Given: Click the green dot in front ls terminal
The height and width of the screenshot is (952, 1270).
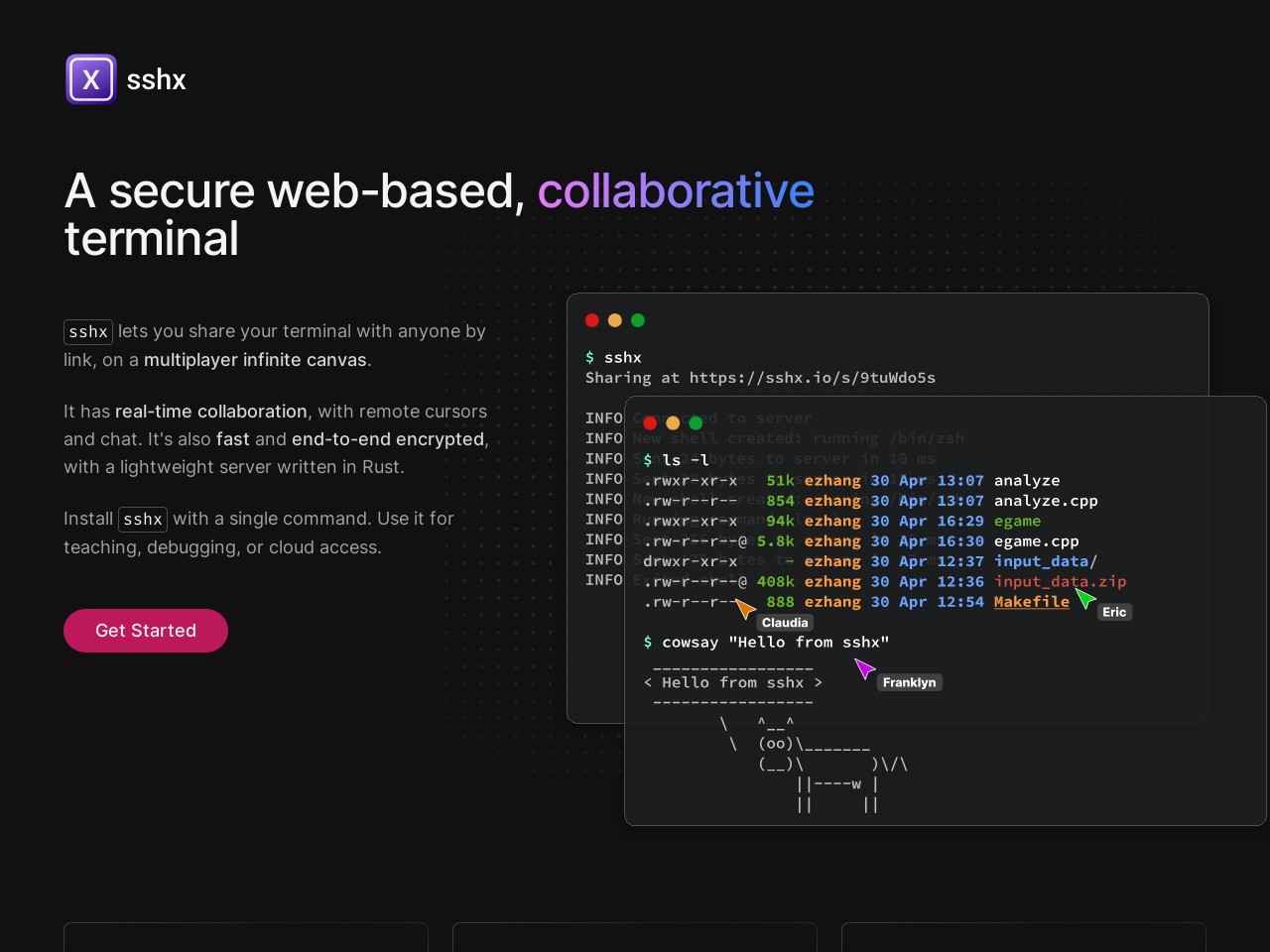Looking at the screenshot, I should click(696, 423).
